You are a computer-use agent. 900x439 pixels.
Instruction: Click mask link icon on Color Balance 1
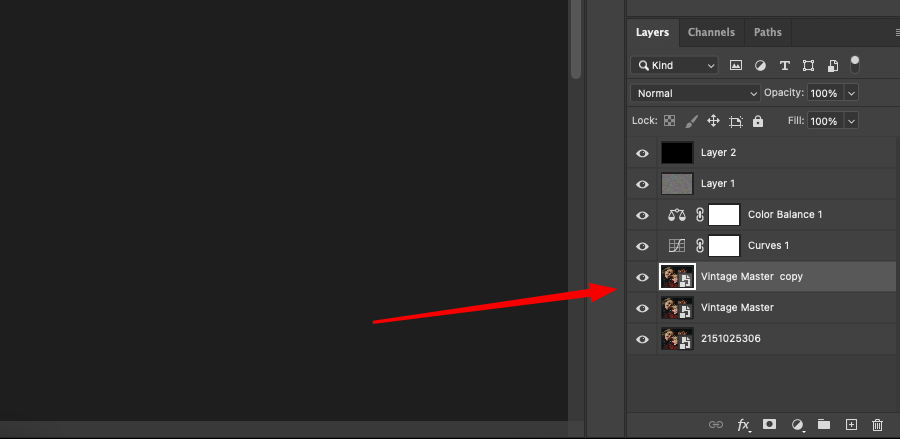click(699, 215)
